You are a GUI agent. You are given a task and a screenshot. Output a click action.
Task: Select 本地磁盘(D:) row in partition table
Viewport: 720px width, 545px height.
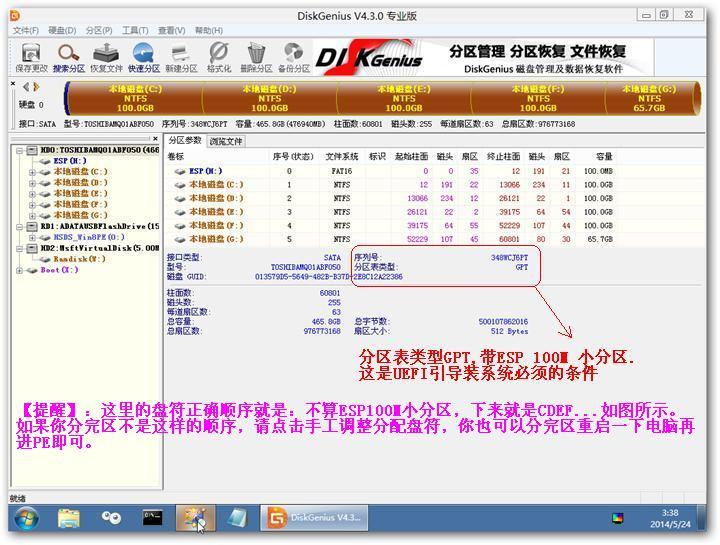(x=389, y=198)
